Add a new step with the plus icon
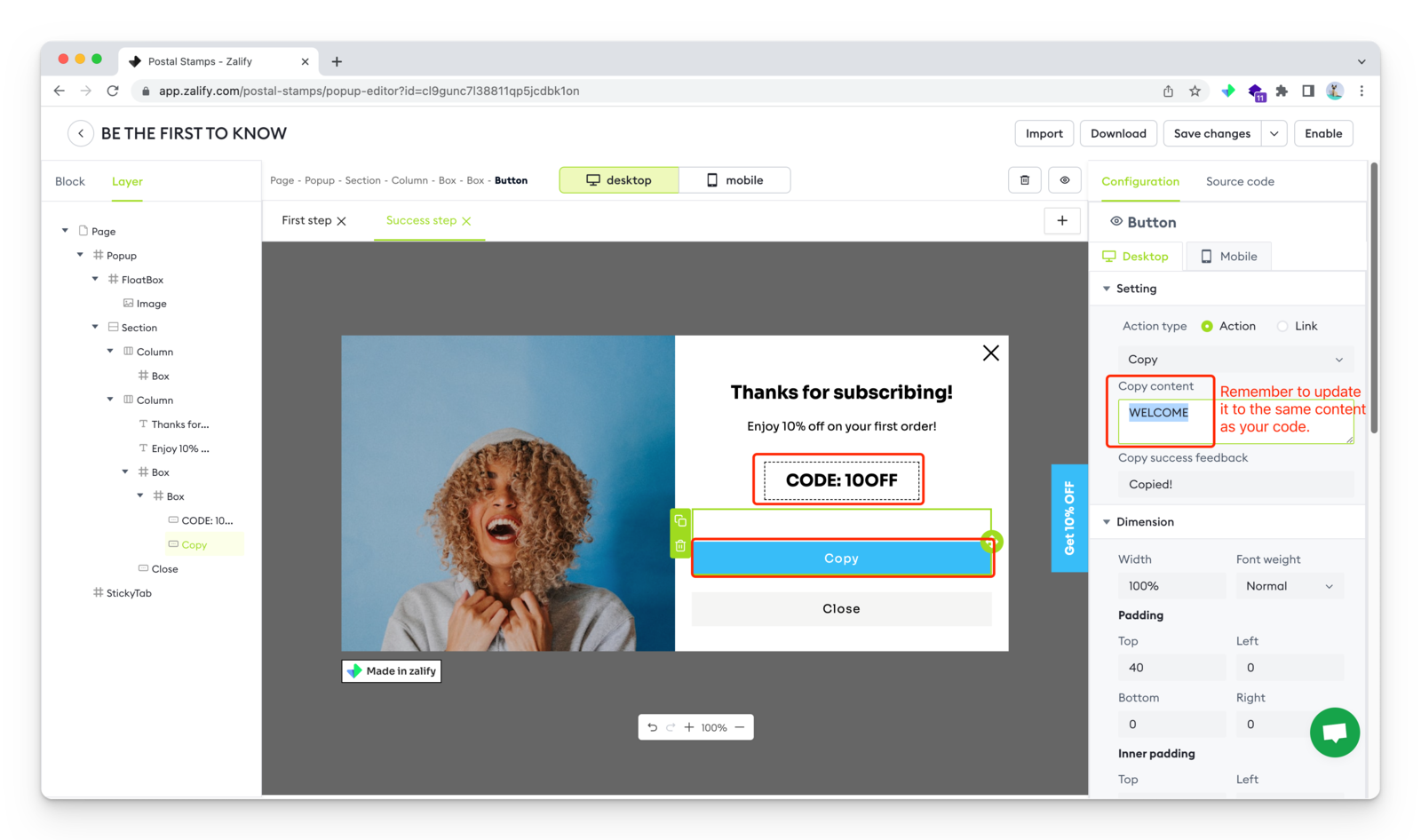The width and height of the screenshot is (1421, 840). [x=1062, y=221]
